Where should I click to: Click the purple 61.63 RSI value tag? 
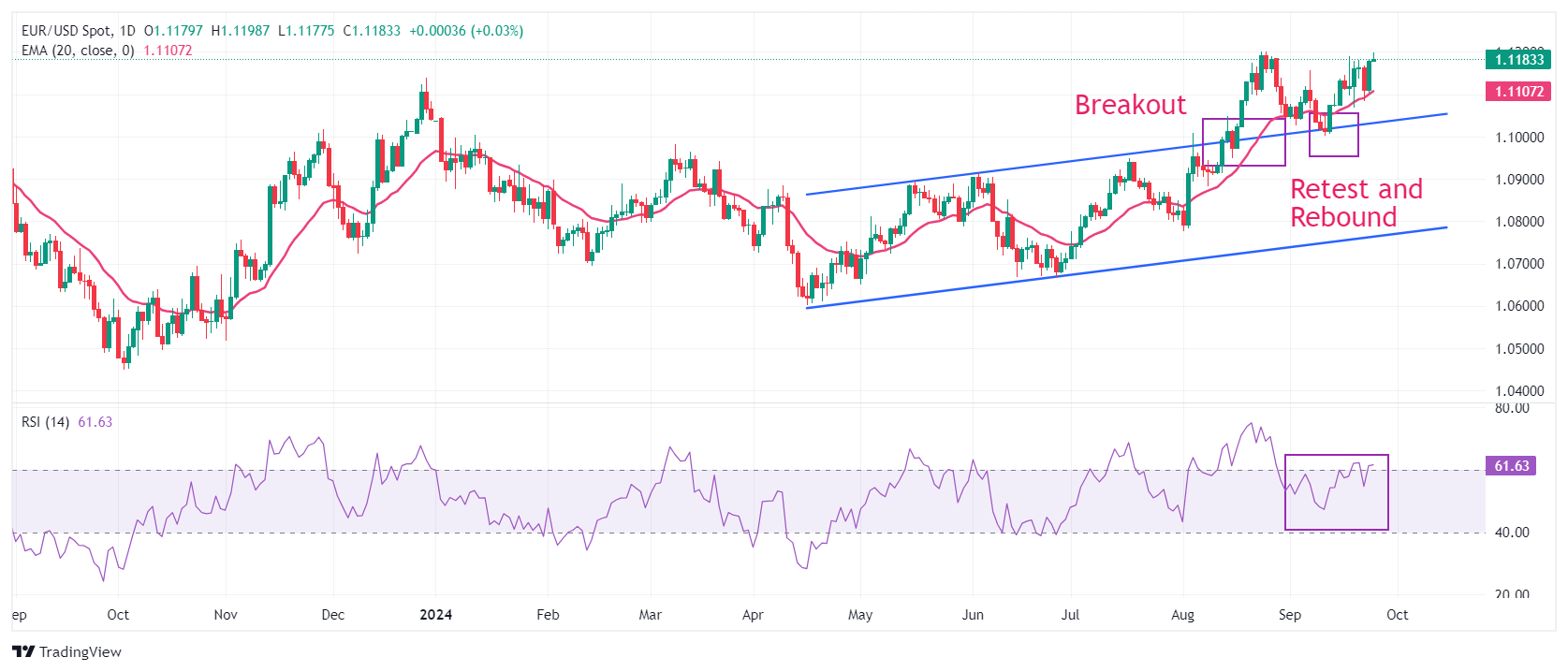click(x=1511, y=466)
